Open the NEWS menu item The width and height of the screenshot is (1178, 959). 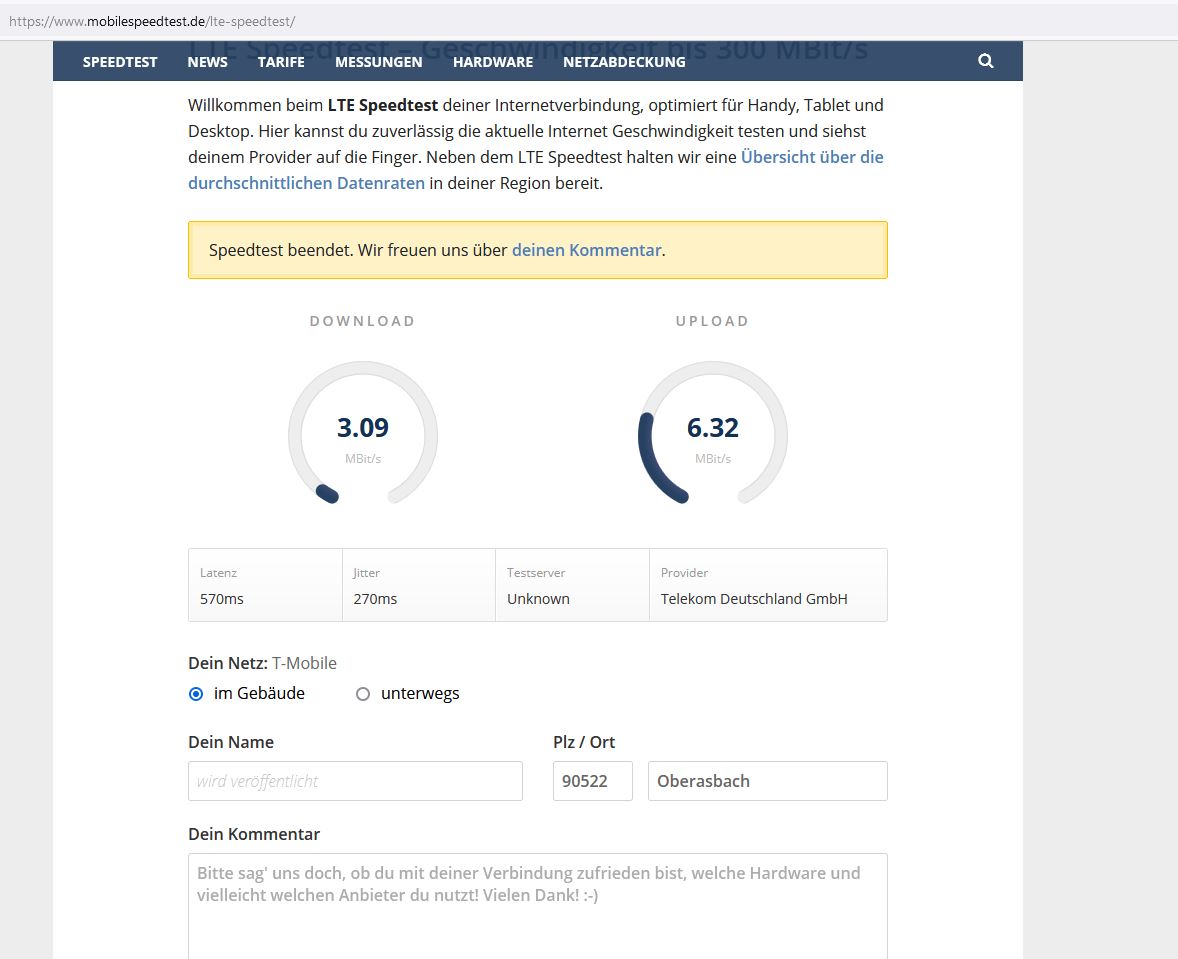(207, 62)
